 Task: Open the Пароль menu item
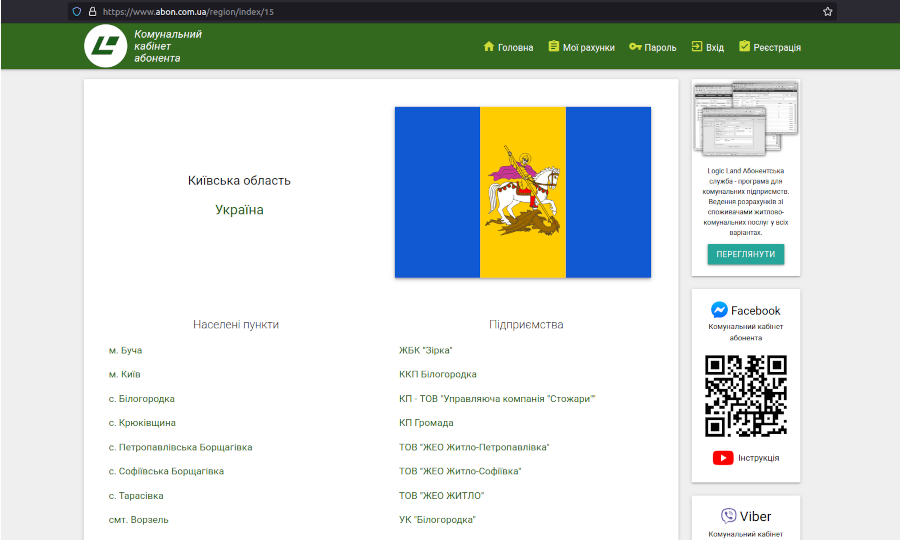[660, 48]
